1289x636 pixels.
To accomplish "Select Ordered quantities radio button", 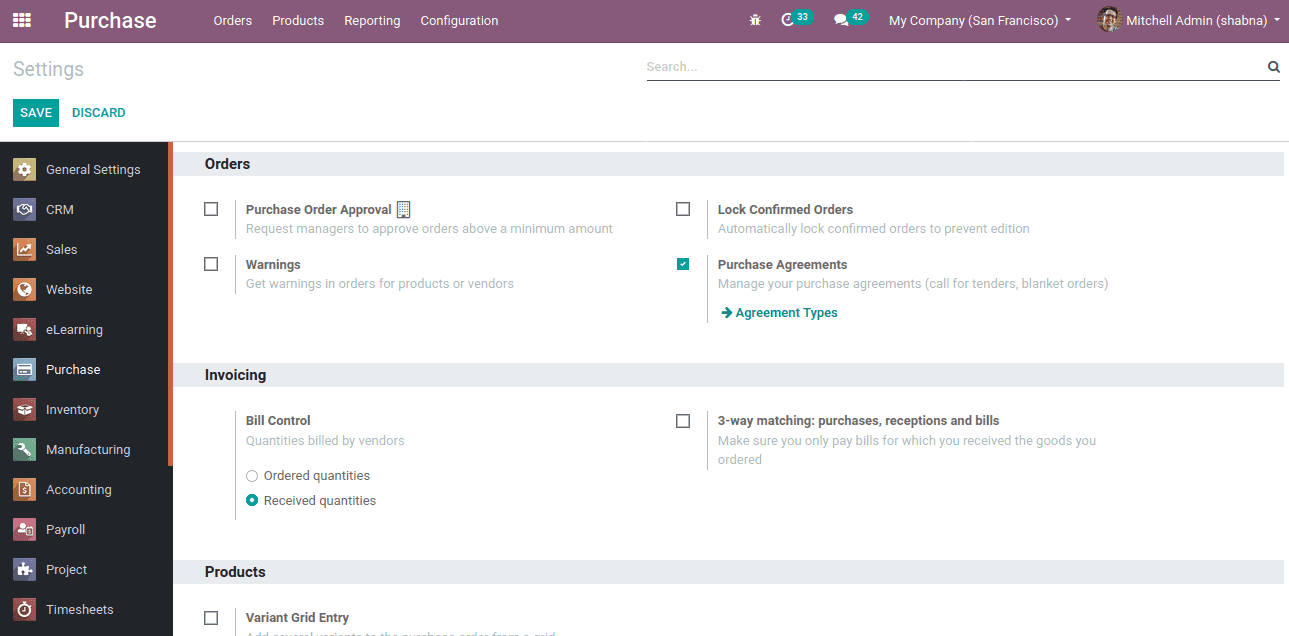I will click(x=252, y=476).
